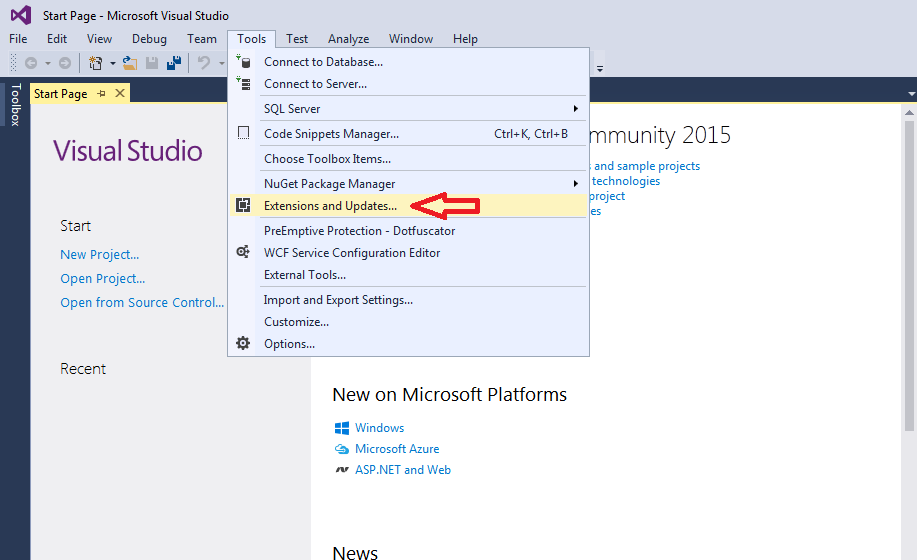The image size is (917, 560).
Task: Open the Test menu
Action: (297, 39)
